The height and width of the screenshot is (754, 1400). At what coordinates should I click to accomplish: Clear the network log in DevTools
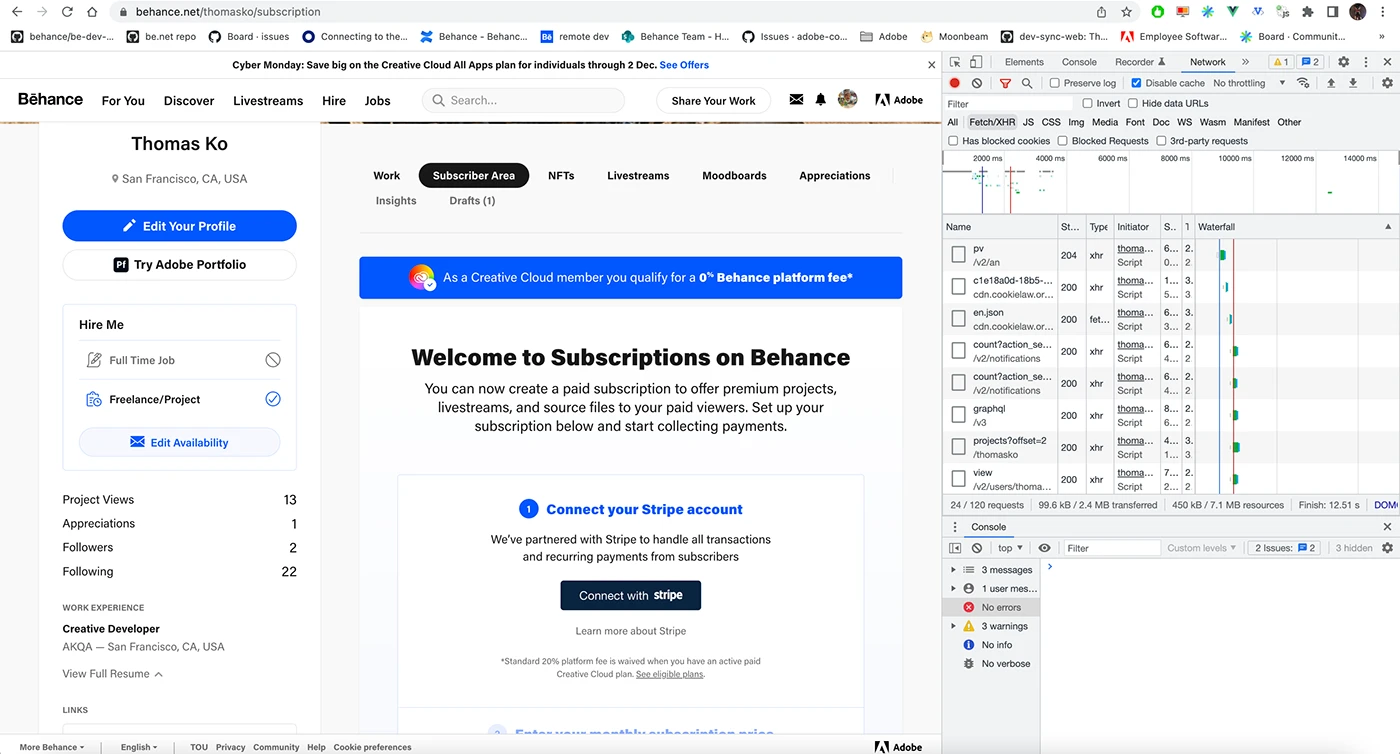pos(977,83)
